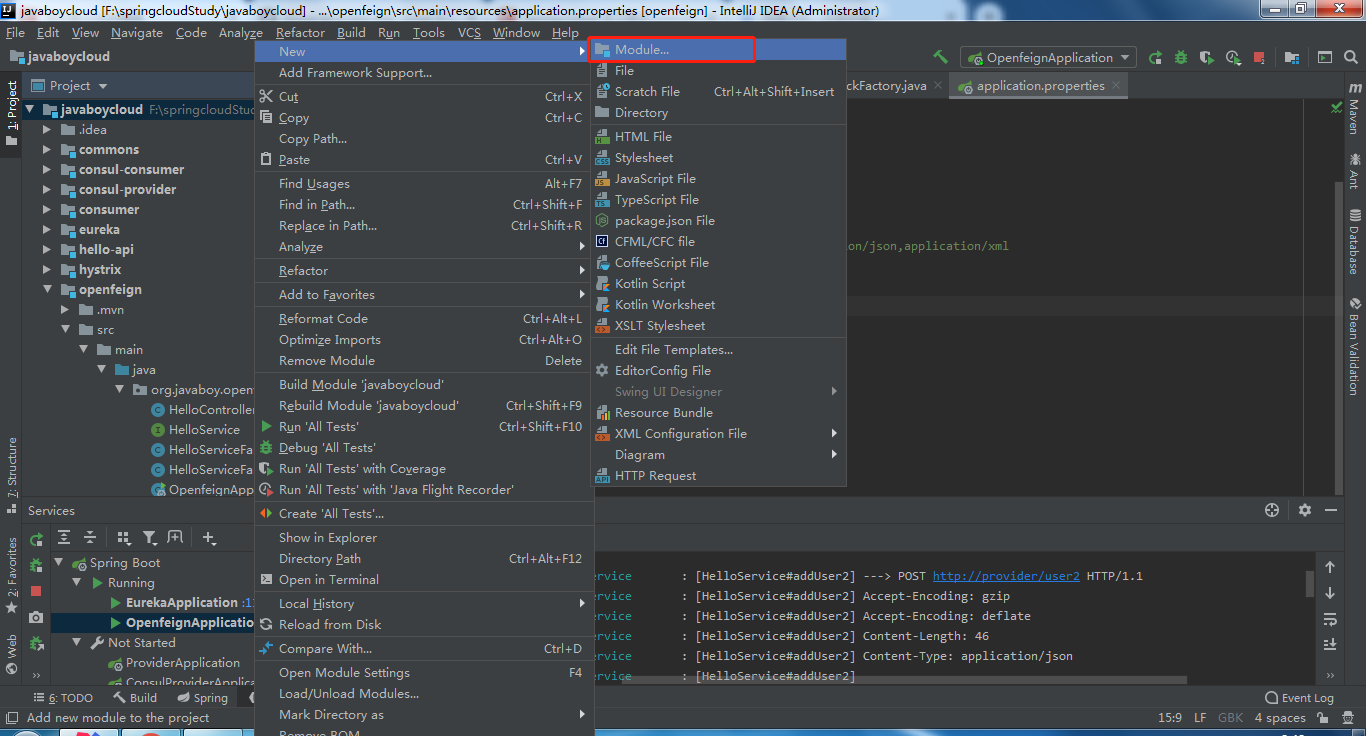Image resolution: width=1366 pixels, height=736 pixels.
Task: Collapse the Spring Boot node in Services
Action: (x=58, y=563)
